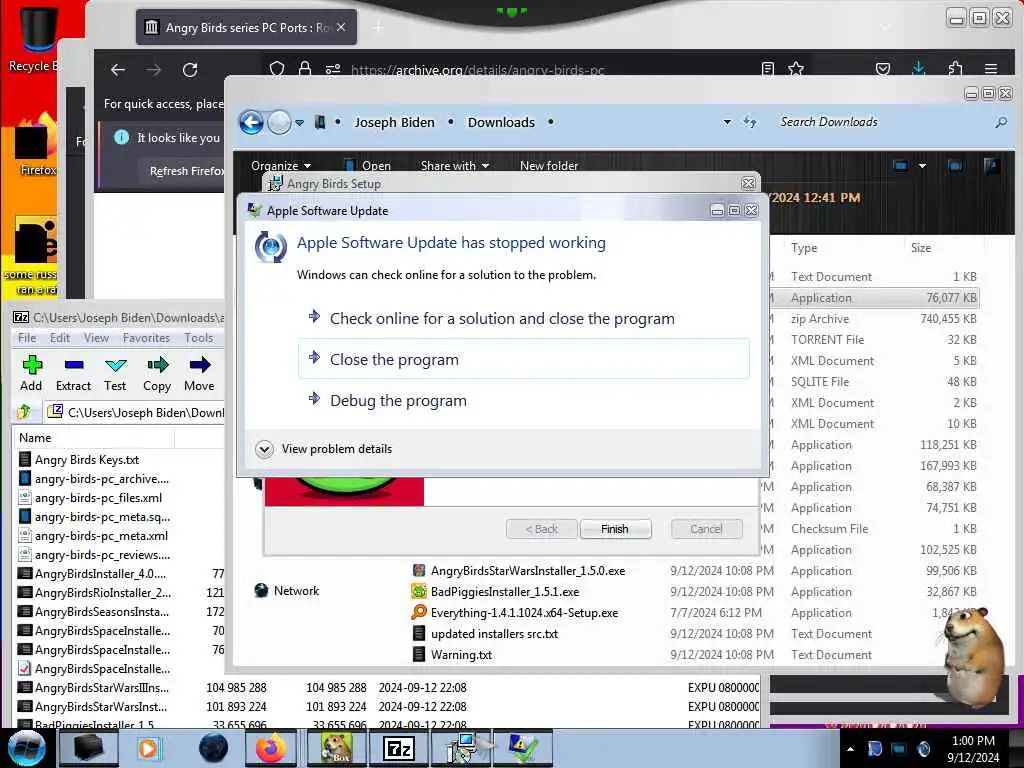The image size is (1024, 768).
Task: Click New folder in Explorer toolbar
Action: (549, 165)
